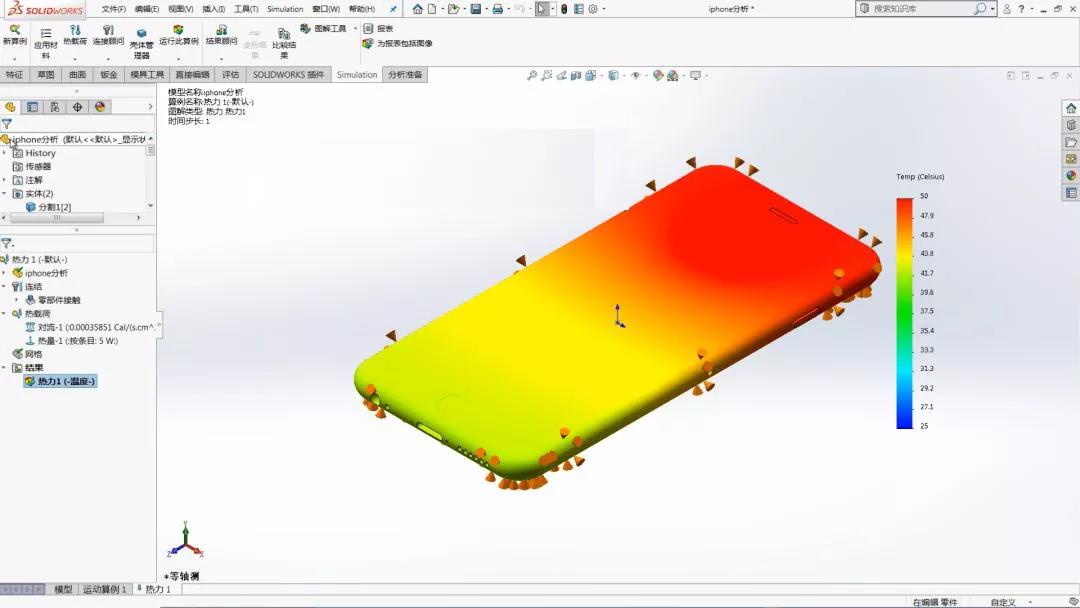Viewport: 1080px width, 608px height.
Task: Open the Appearances tab in task pane
Action: [1071, 176]
